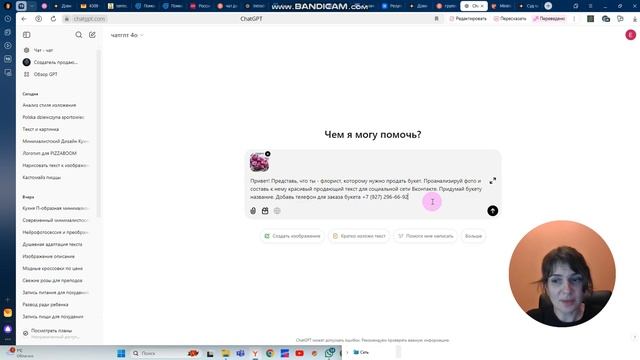Screen dimensions: 640x360
Task: Toggle the ChatGPT sidebar panel icon
Action: 27,35
